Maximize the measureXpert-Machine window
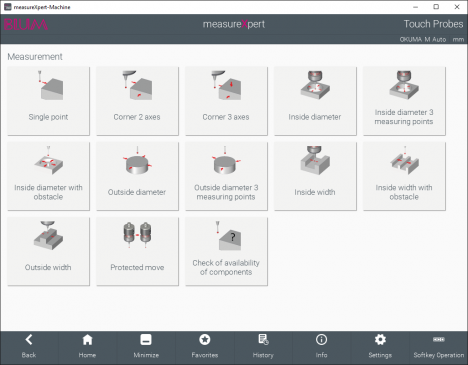Screen dimensions: 468x365 tap(436, 7)
